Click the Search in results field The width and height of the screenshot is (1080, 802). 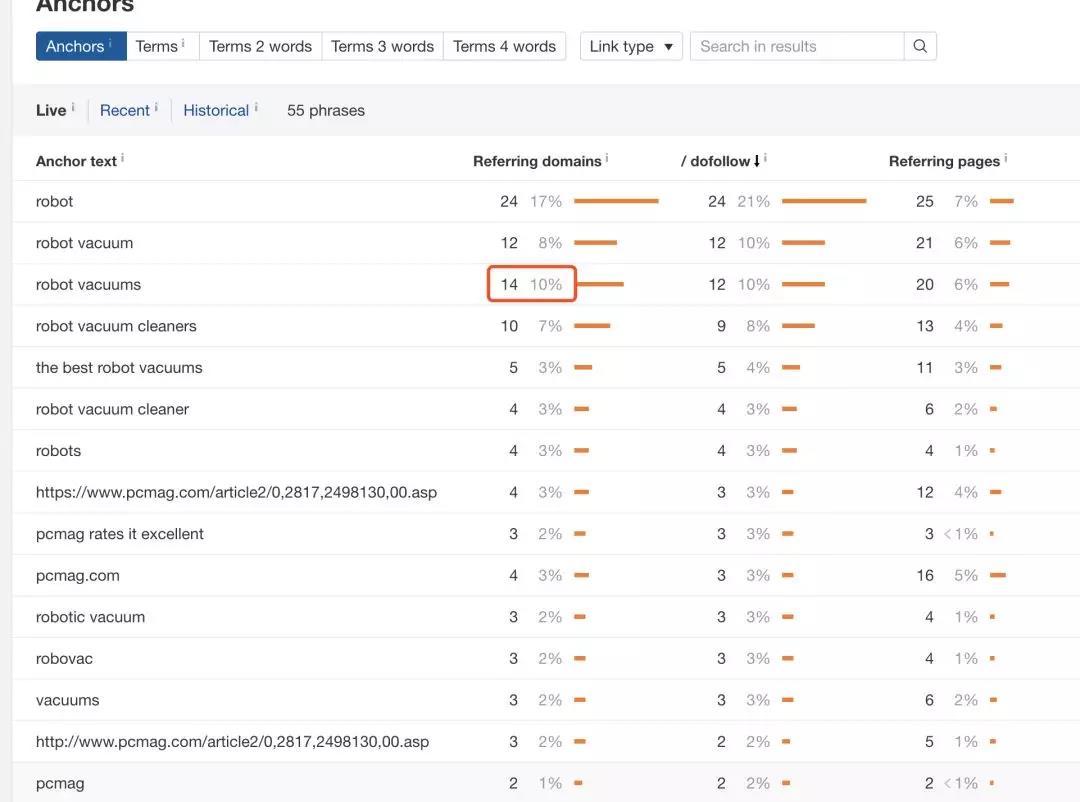click(x=797, y=46)
